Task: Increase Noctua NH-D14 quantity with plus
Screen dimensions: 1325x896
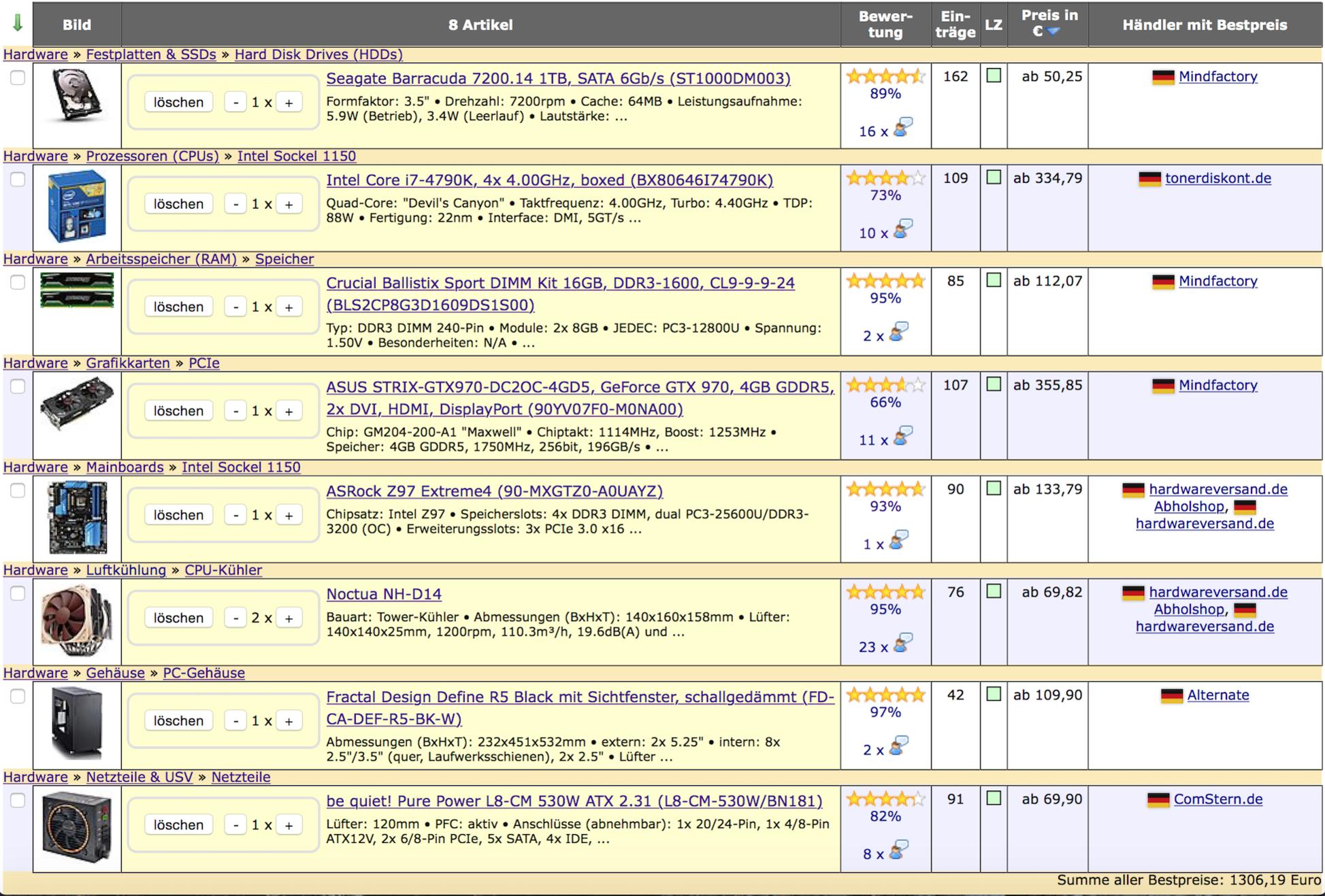Action: [289, 618]
